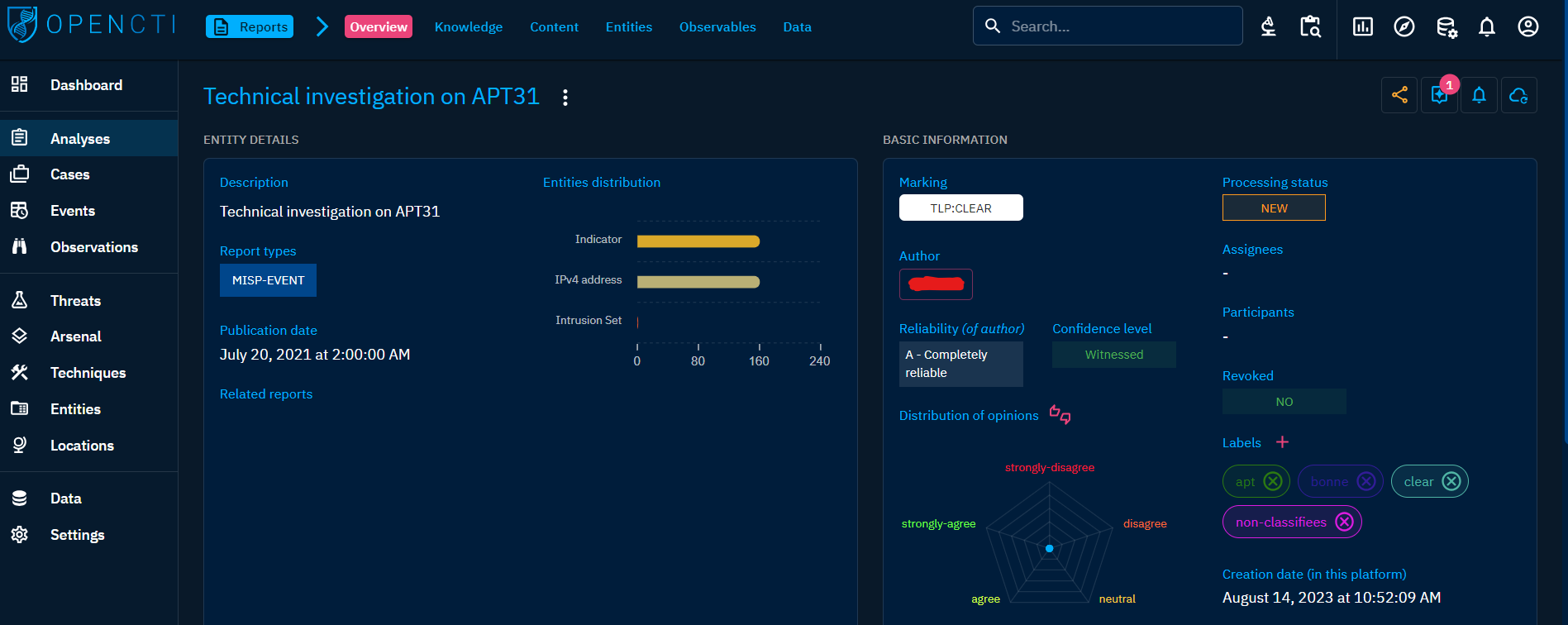Remove the 'clear' label
The height and width of the screenshot is (625, 1568).
[x=1451, y=481]
